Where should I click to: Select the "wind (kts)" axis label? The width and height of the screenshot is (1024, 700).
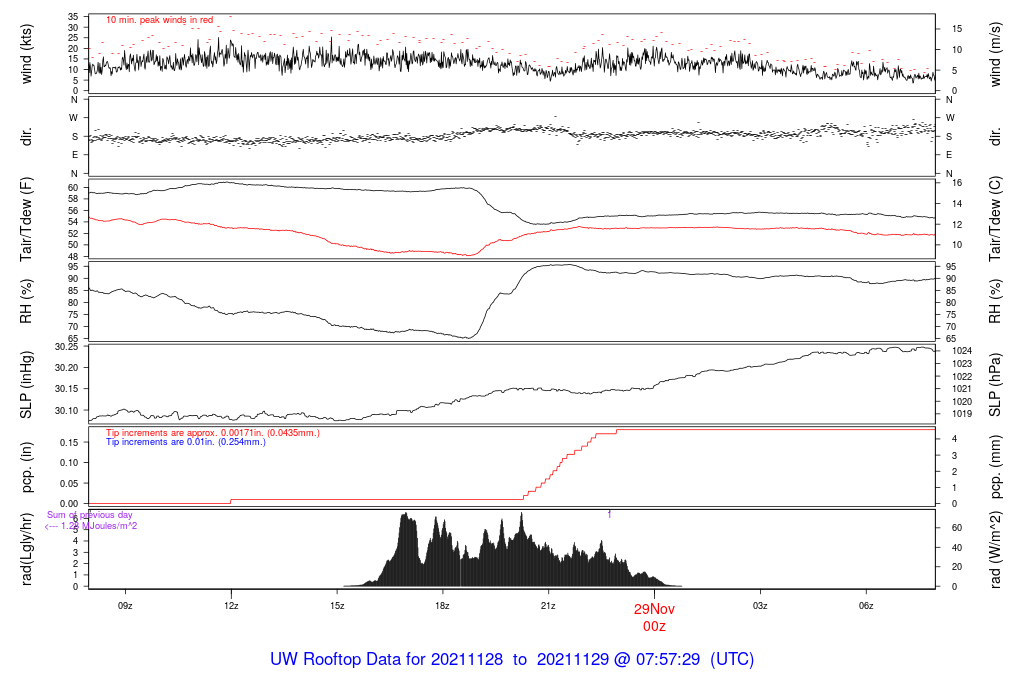tap(26, 54)
